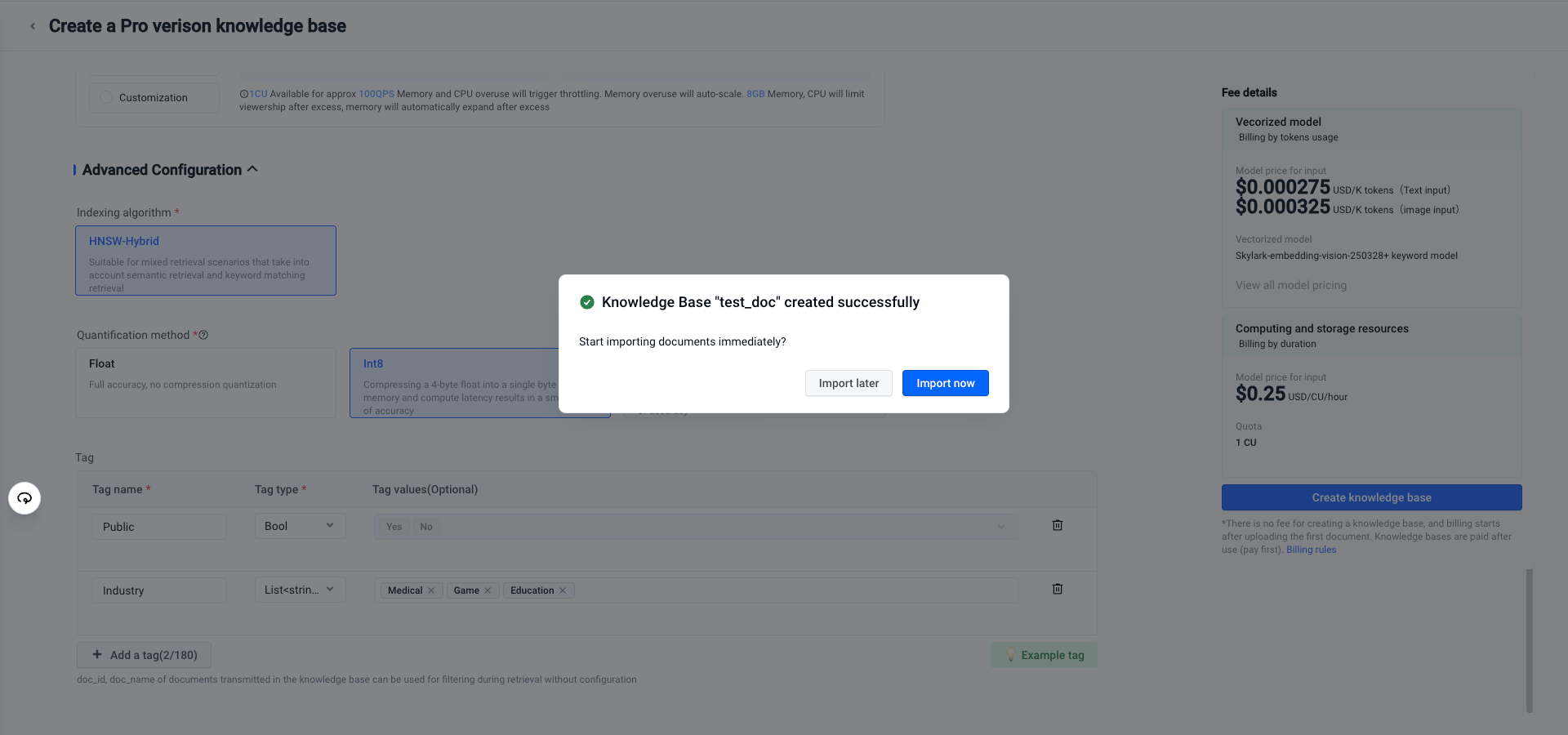Click the back arrow beside page title
This screenshot has width=1568, height=735.
click(33, 26)
